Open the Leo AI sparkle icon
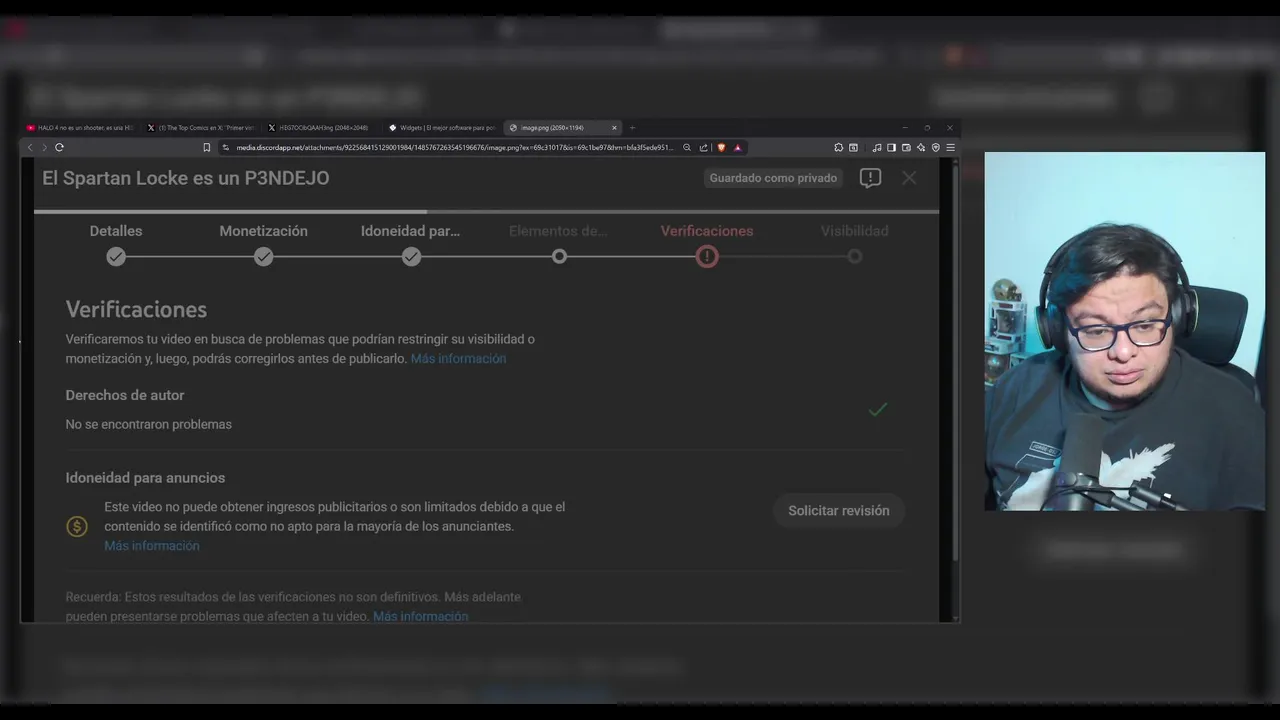The height and width of the screenshot is (720, 1280). pyautogui.click(x=921, y=147)
